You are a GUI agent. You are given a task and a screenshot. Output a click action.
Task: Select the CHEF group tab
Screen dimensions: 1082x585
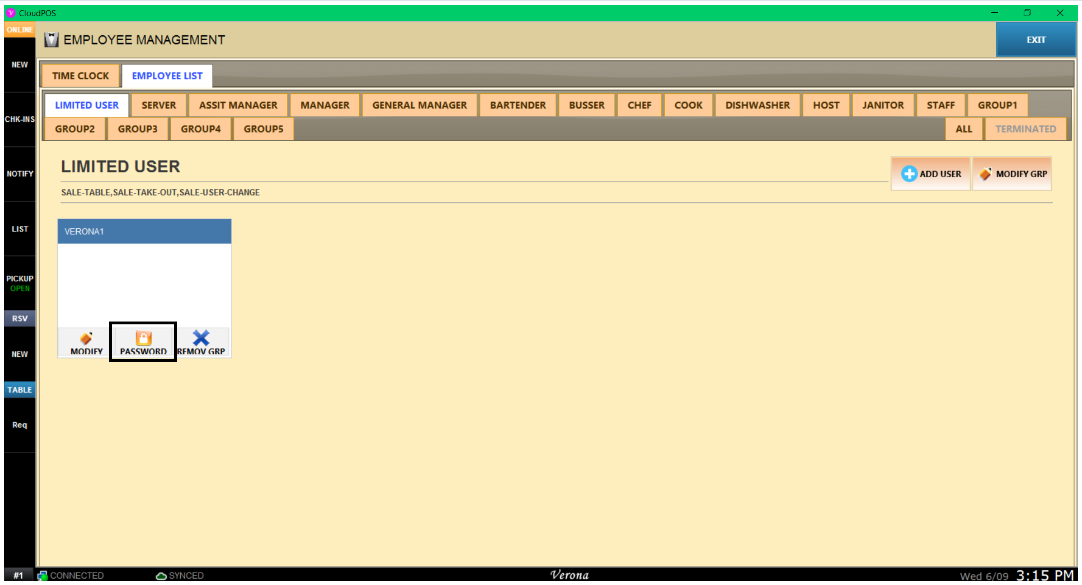[640, 105]
